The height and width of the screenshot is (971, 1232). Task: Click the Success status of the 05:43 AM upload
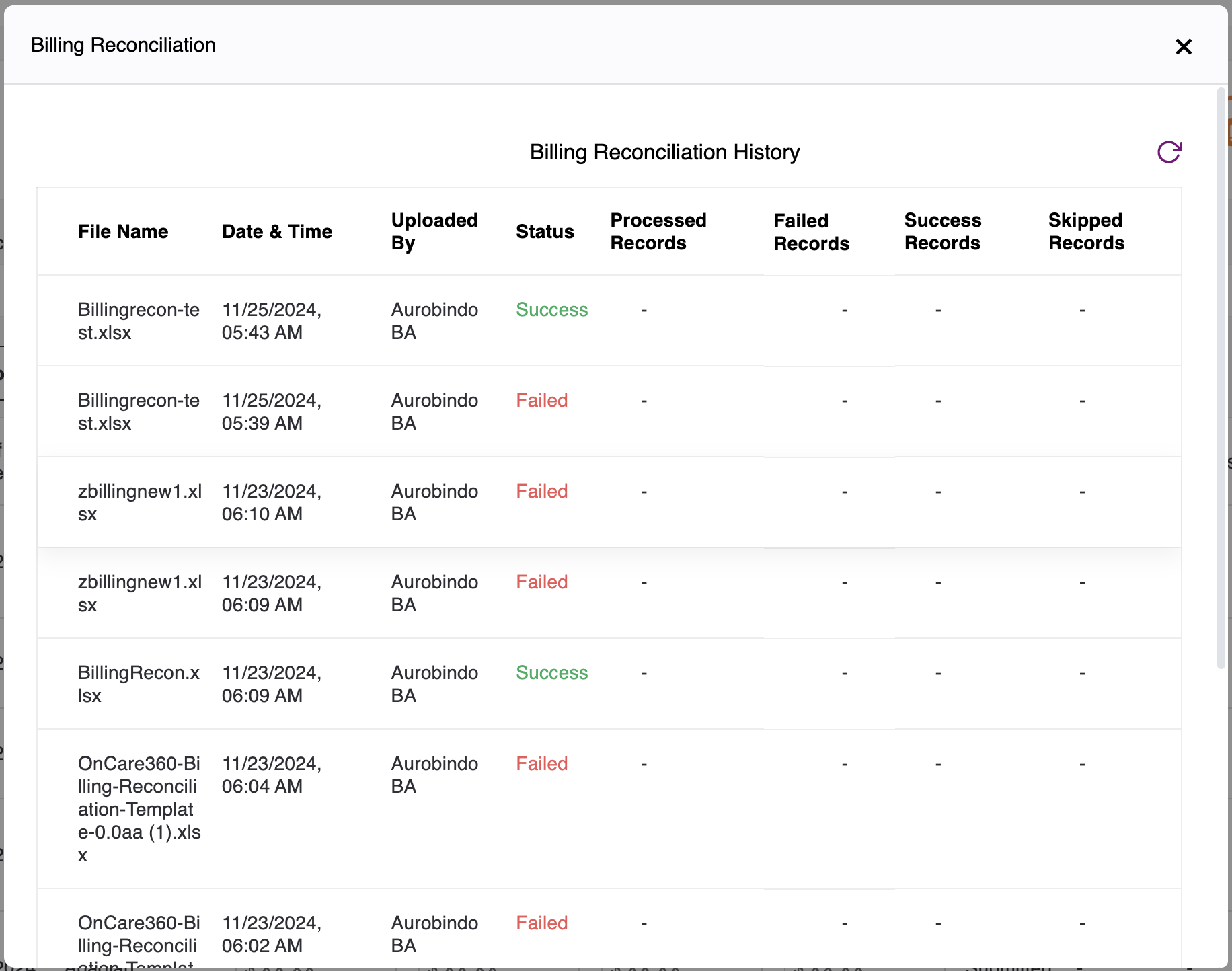(x=551, y=309)
